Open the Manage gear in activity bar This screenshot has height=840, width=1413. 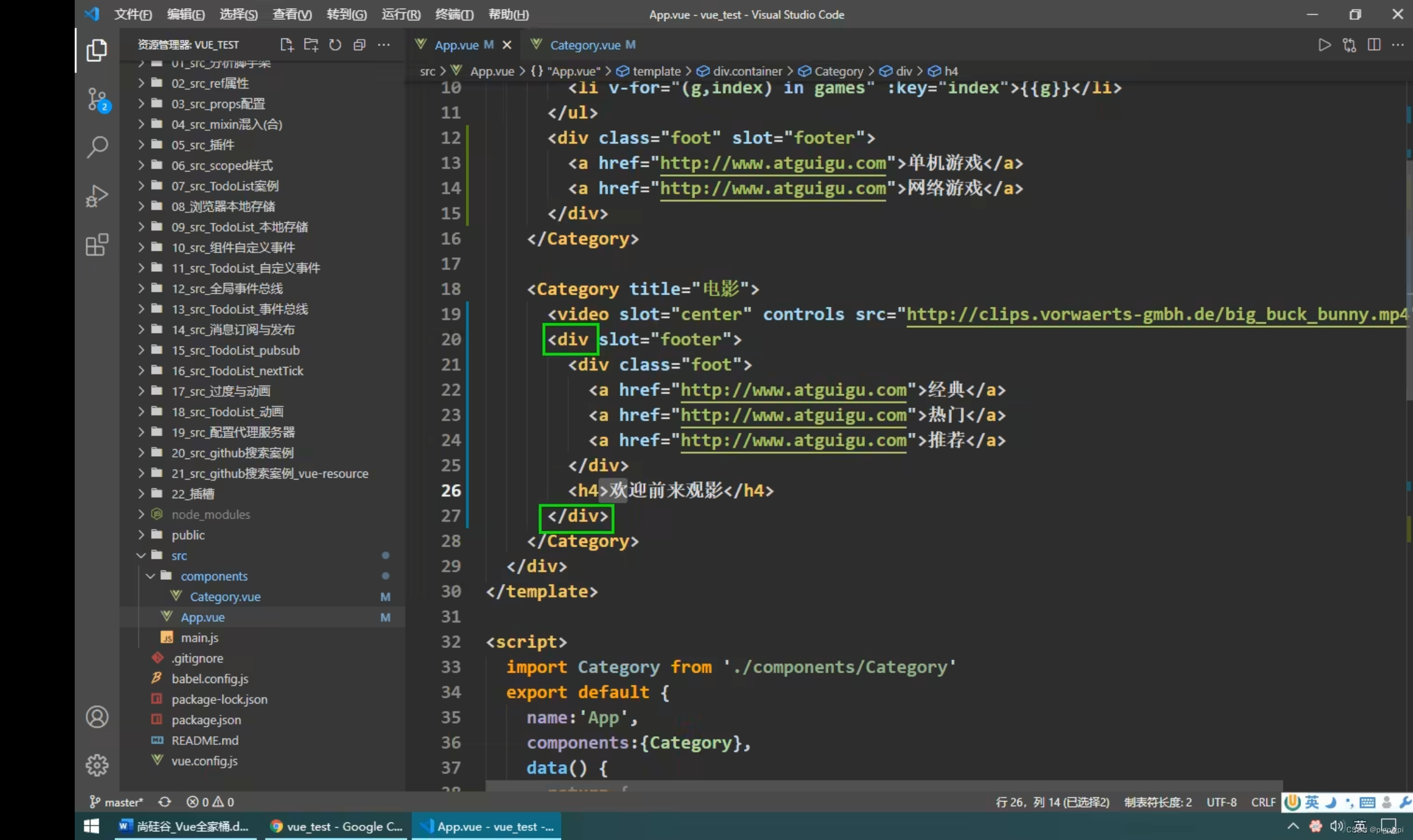coord(97,765)
